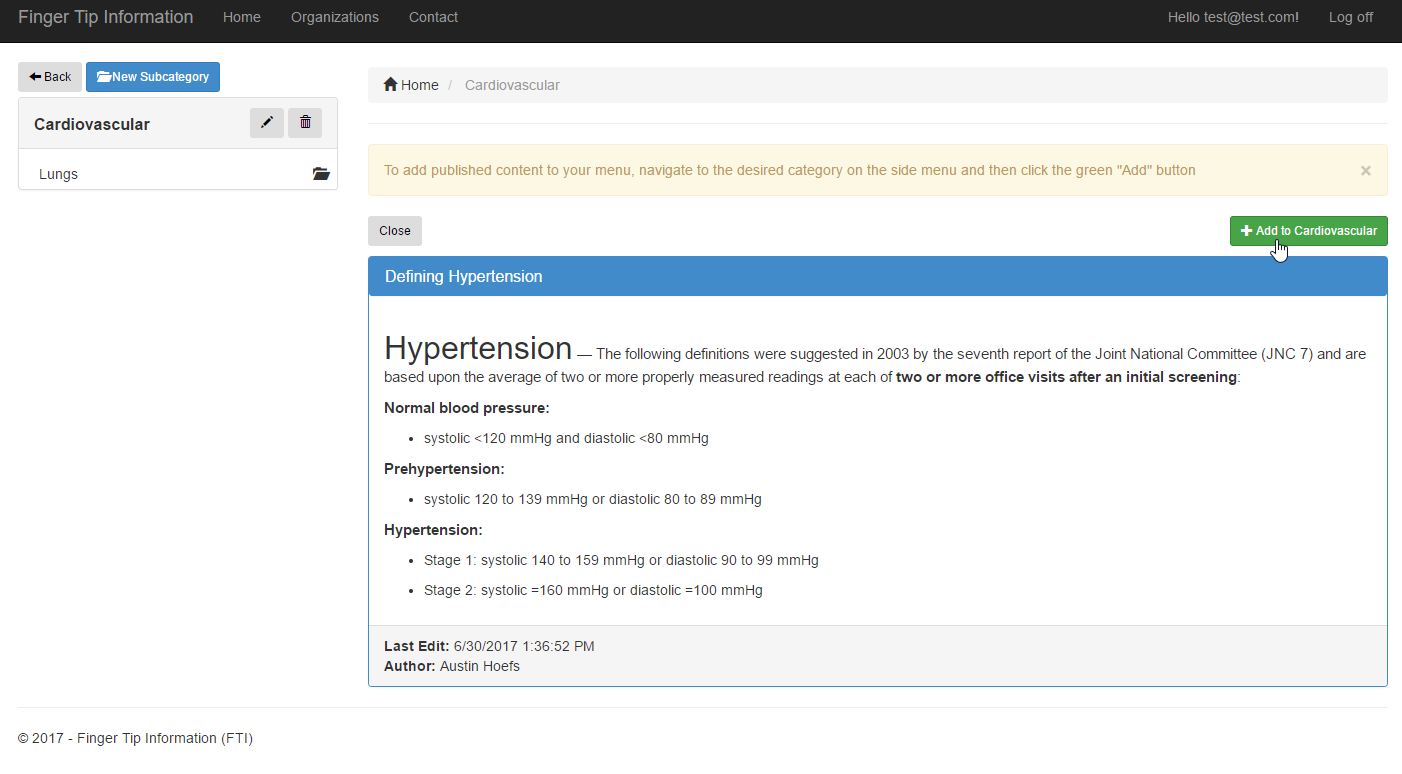Screen dimensions: 1402x774
Task: Create a New Subcategory
Action: (153, 77)
